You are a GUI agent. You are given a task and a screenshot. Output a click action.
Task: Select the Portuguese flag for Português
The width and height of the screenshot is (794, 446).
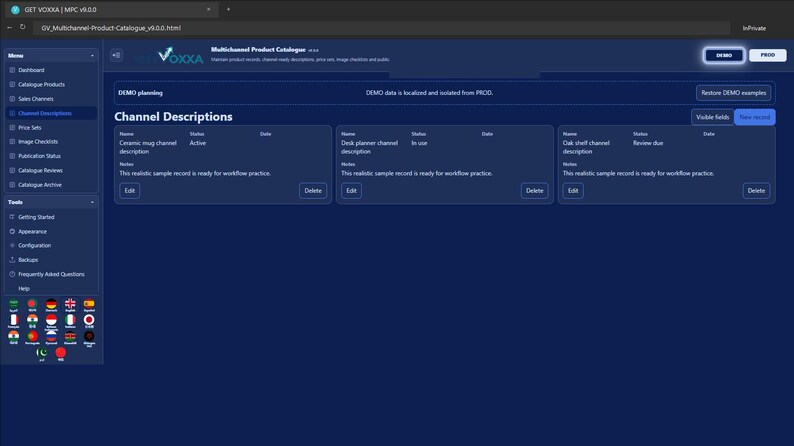(32, 338)
